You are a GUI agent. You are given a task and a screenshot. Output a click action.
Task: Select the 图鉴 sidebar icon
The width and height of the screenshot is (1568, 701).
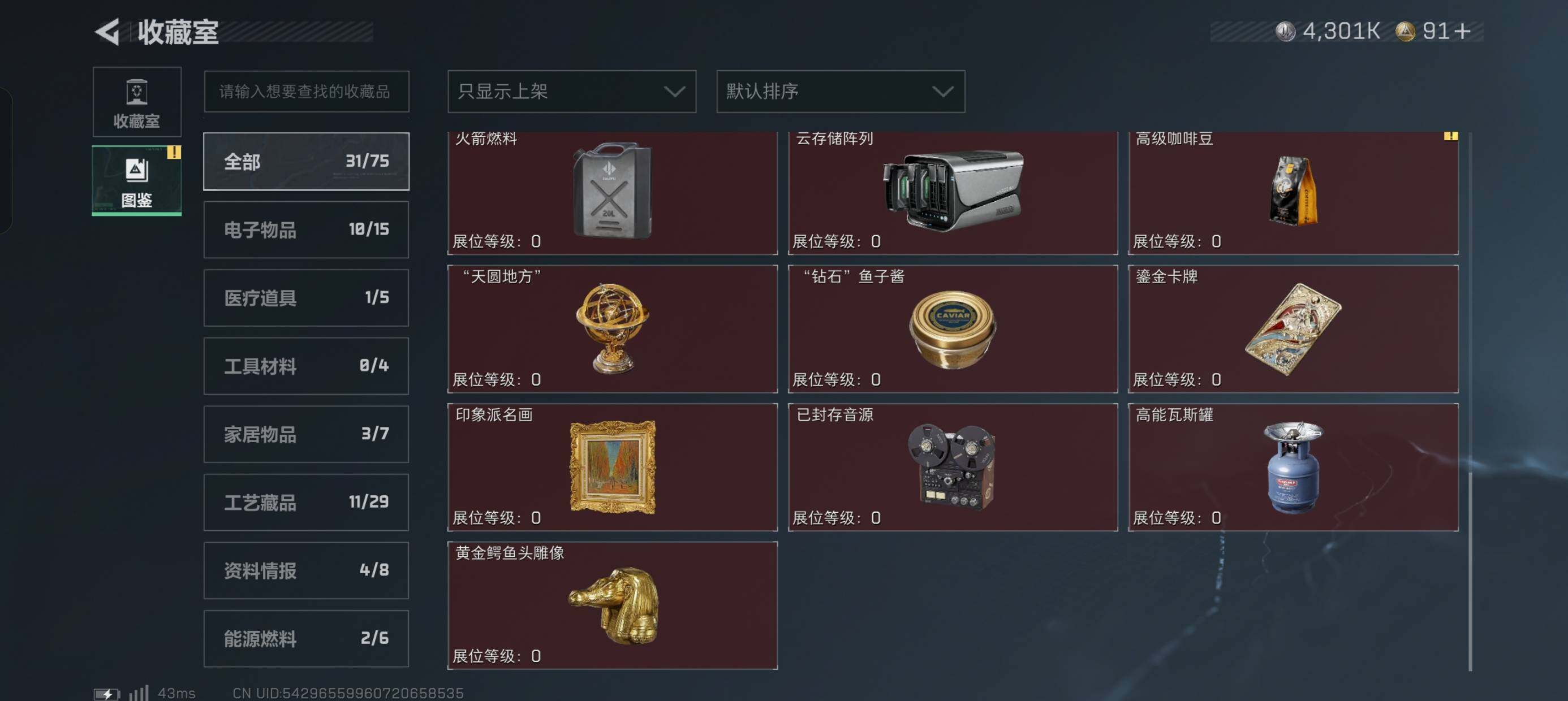(137, 180)
